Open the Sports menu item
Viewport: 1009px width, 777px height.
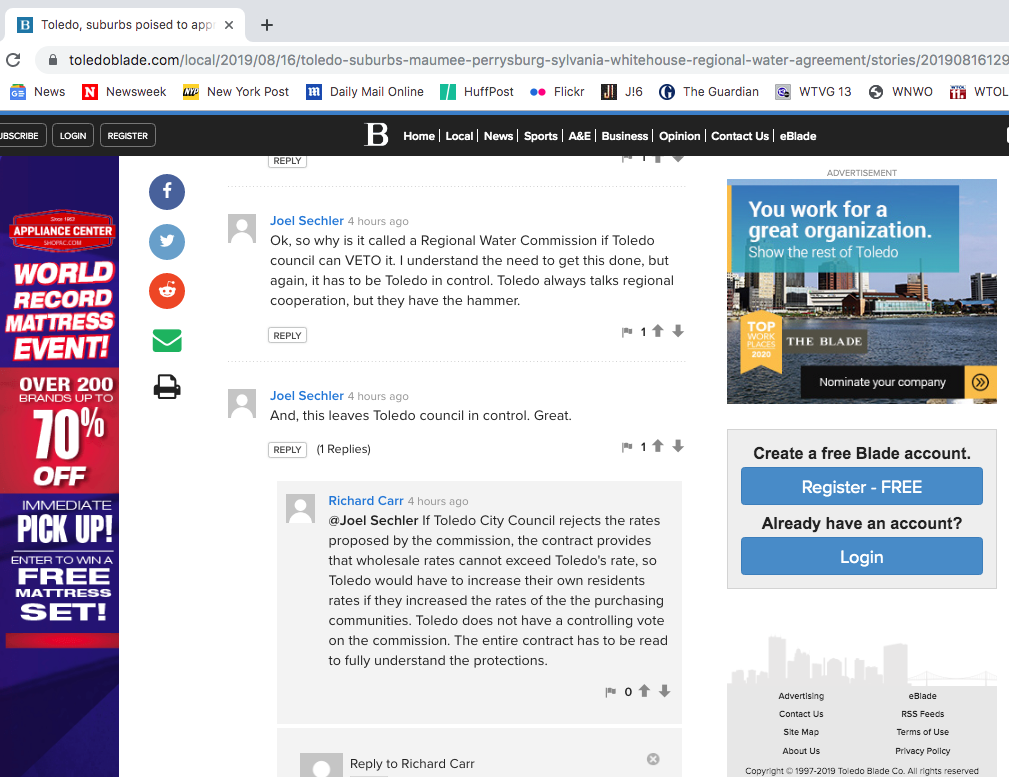point(540,136)
